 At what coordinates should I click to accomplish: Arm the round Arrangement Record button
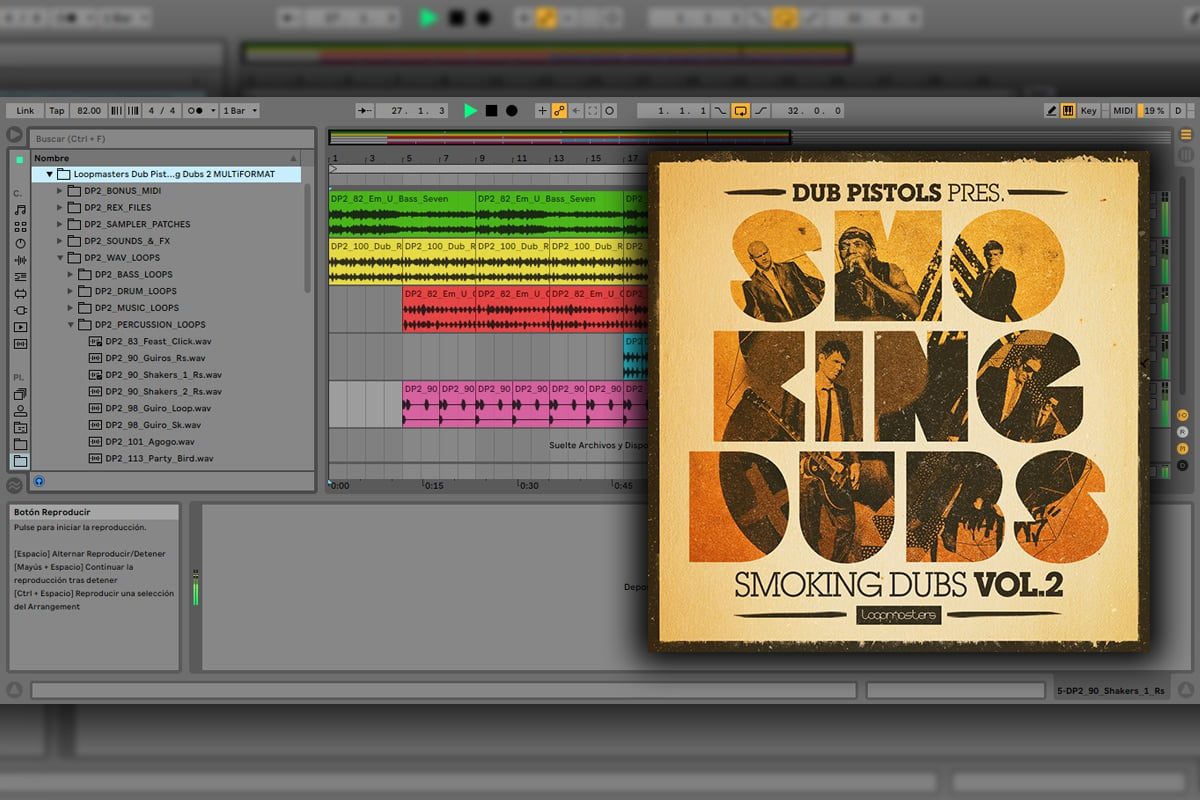[511, 111]
